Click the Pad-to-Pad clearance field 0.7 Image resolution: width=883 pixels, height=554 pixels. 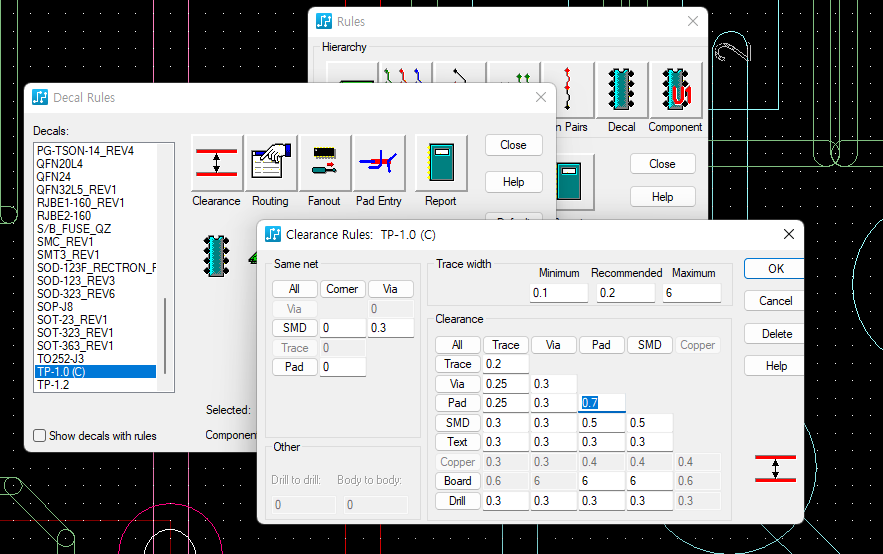click(602, 403)
